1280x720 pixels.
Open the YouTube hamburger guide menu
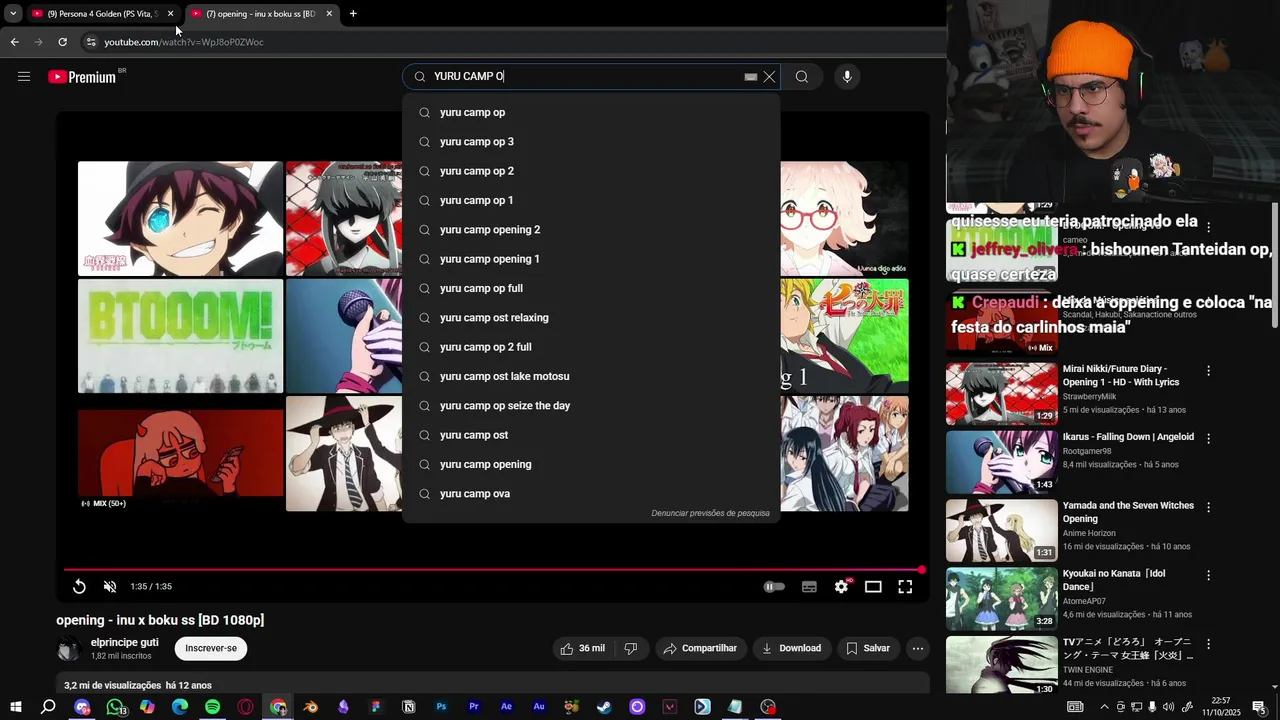[24, 77]
